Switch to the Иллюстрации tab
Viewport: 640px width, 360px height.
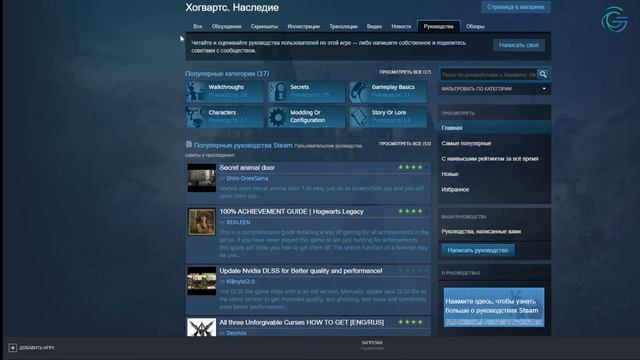coord(303,27)
